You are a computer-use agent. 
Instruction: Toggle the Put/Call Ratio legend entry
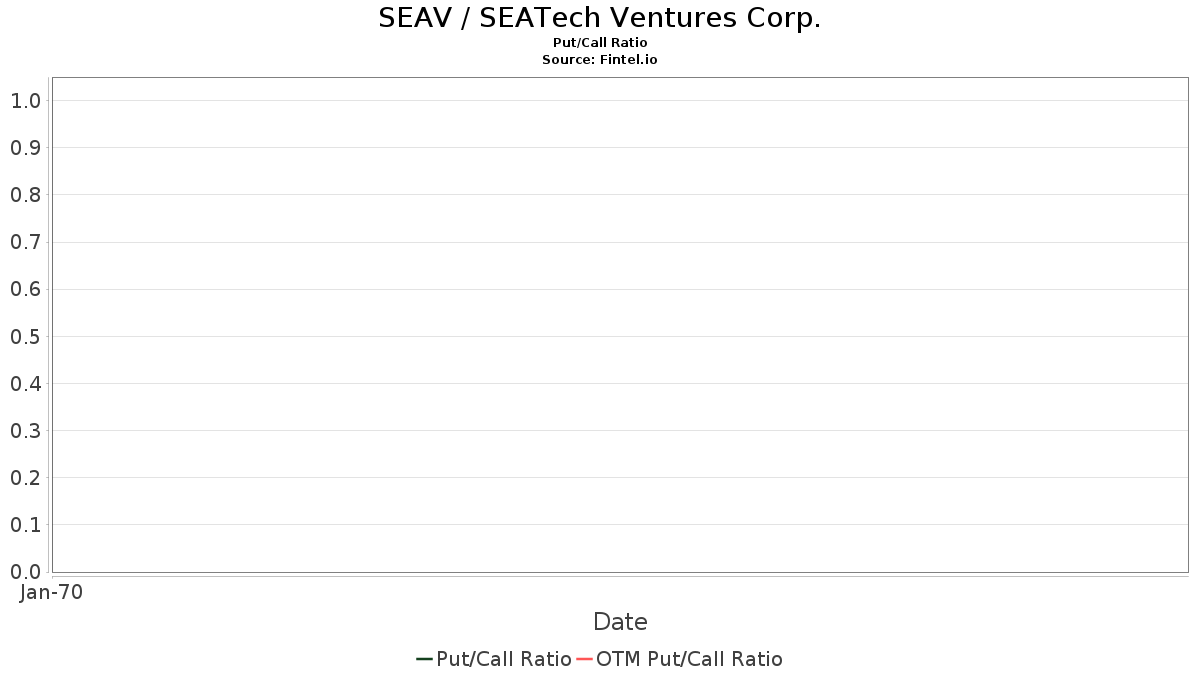point(504,659)
